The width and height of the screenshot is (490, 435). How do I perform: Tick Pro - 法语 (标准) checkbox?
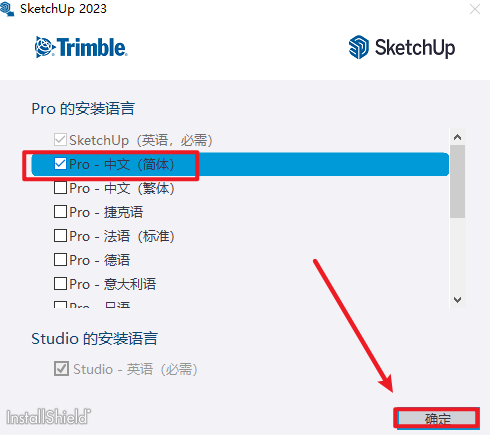click(60, 236)
